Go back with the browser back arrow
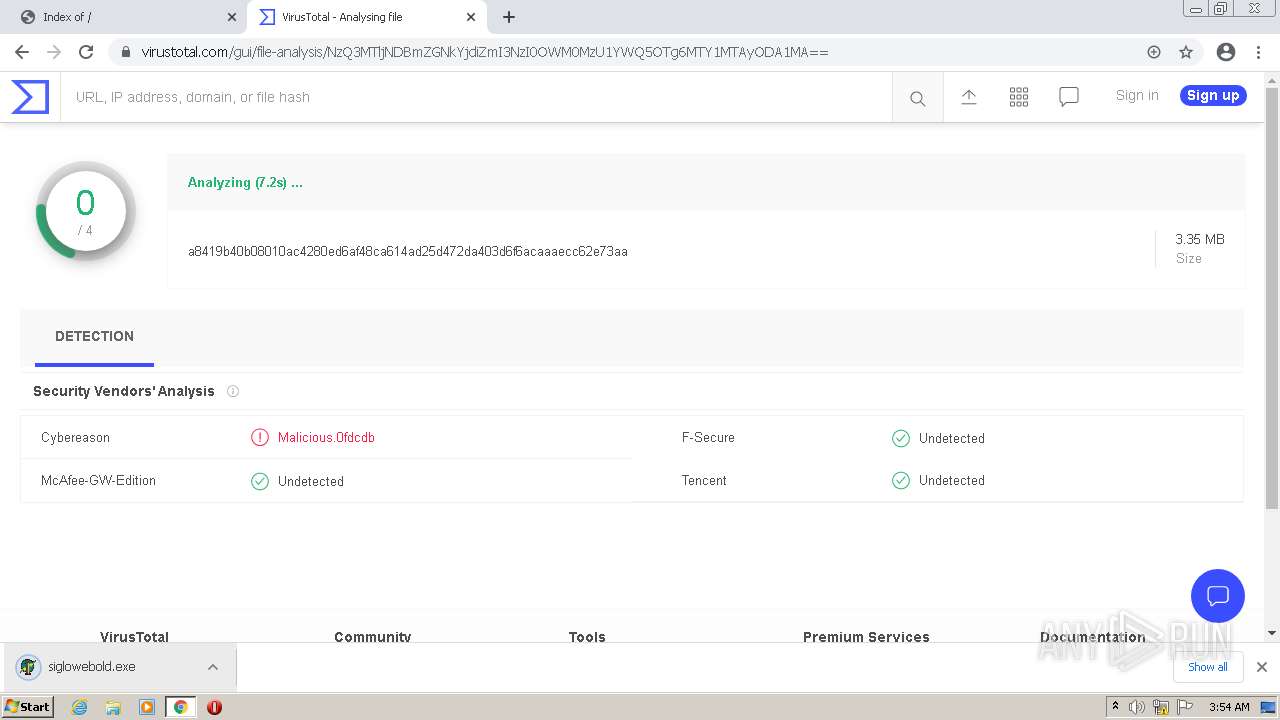The width and height of the screenshot is (1280, 720). point(22,52)
